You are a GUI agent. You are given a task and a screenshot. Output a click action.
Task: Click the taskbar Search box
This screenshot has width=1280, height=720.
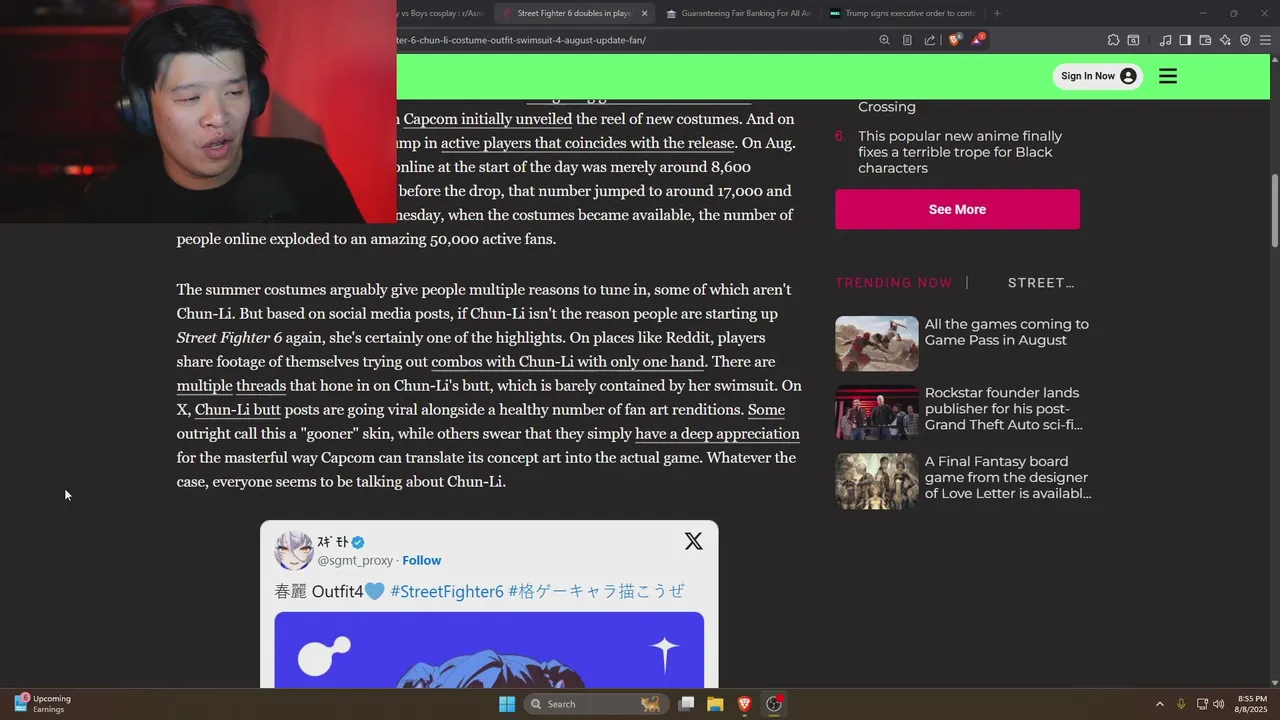point(594,704)
